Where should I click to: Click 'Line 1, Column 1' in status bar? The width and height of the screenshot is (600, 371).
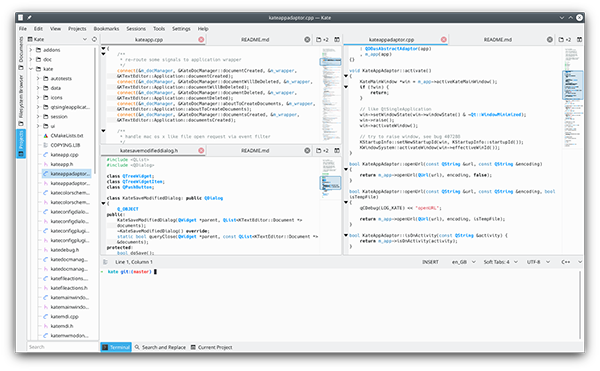(x=134, y=262)
